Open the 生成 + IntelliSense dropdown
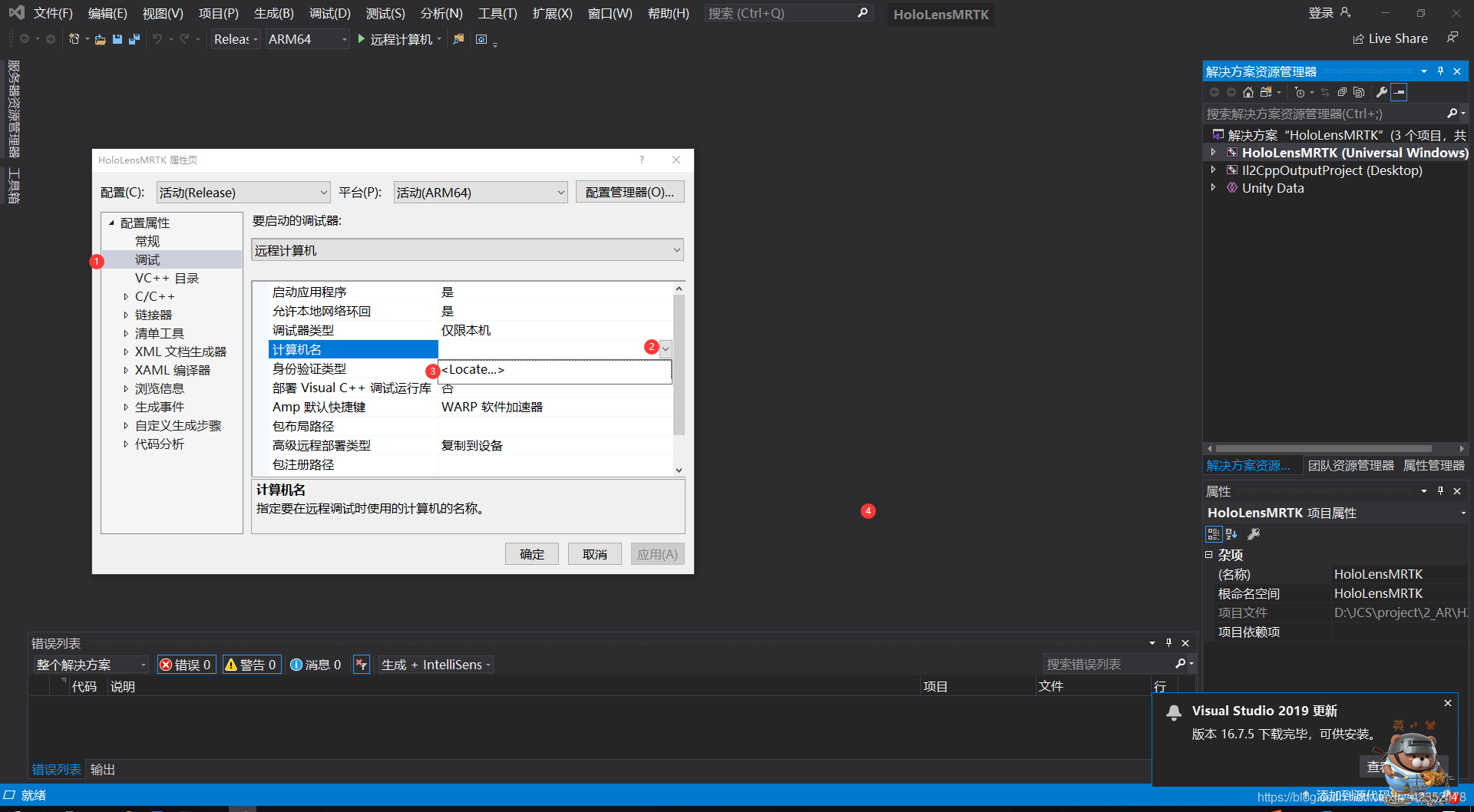Viewport: 1474px width, 812px height. (435, 665)
